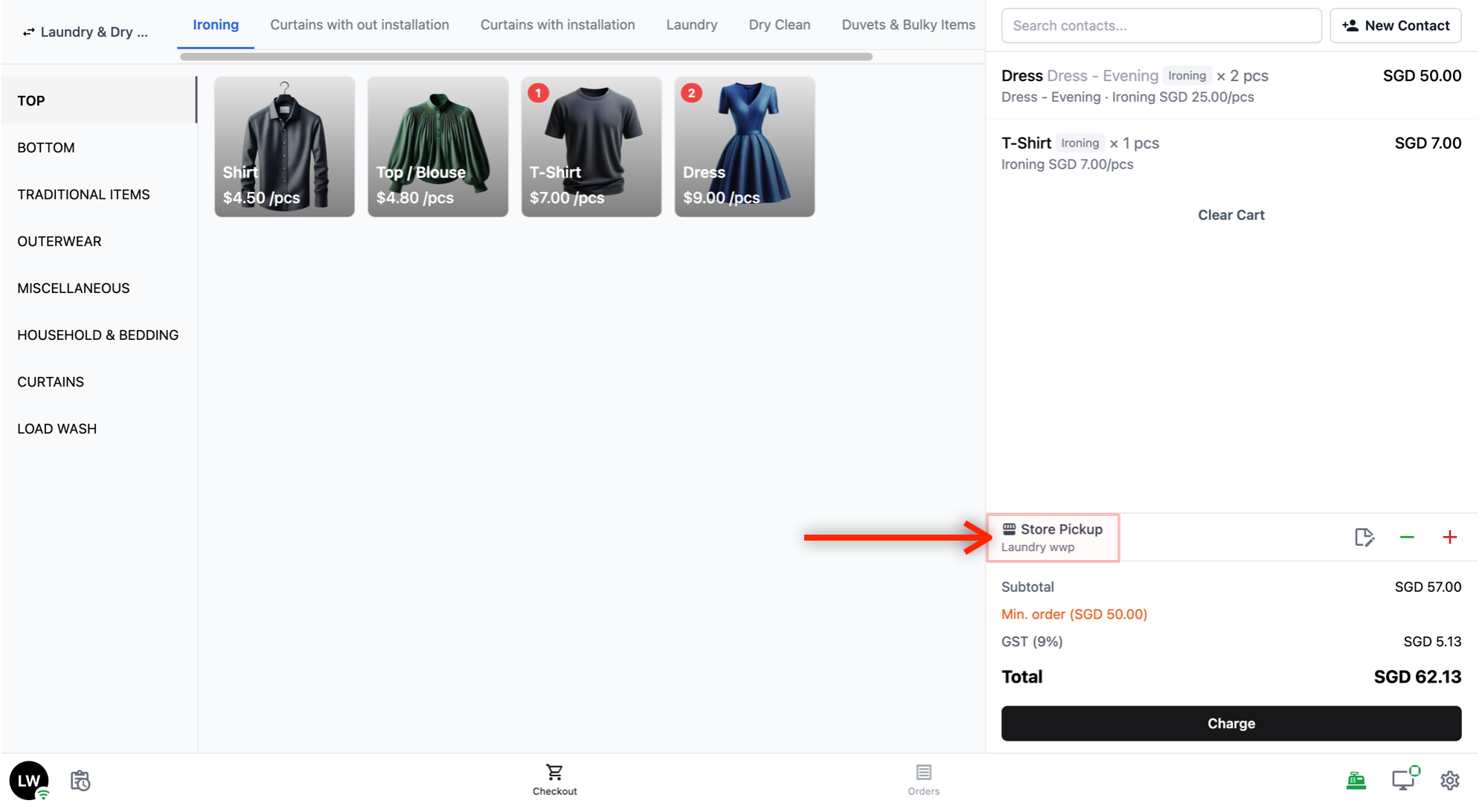Click the green minus icon
The height and width of the screenshot is (812, 1479).
(x=1406, y=537)
